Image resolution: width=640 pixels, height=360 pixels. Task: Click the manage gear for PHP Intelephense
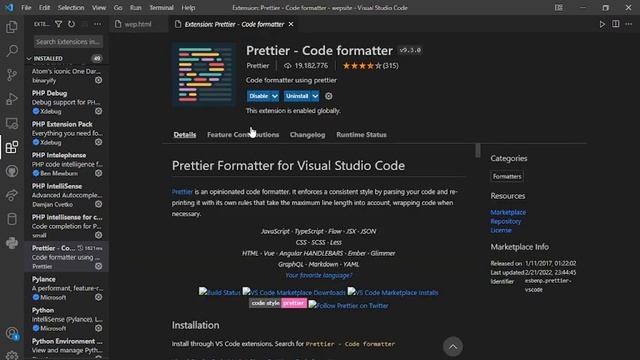click(x=98, y=173)
